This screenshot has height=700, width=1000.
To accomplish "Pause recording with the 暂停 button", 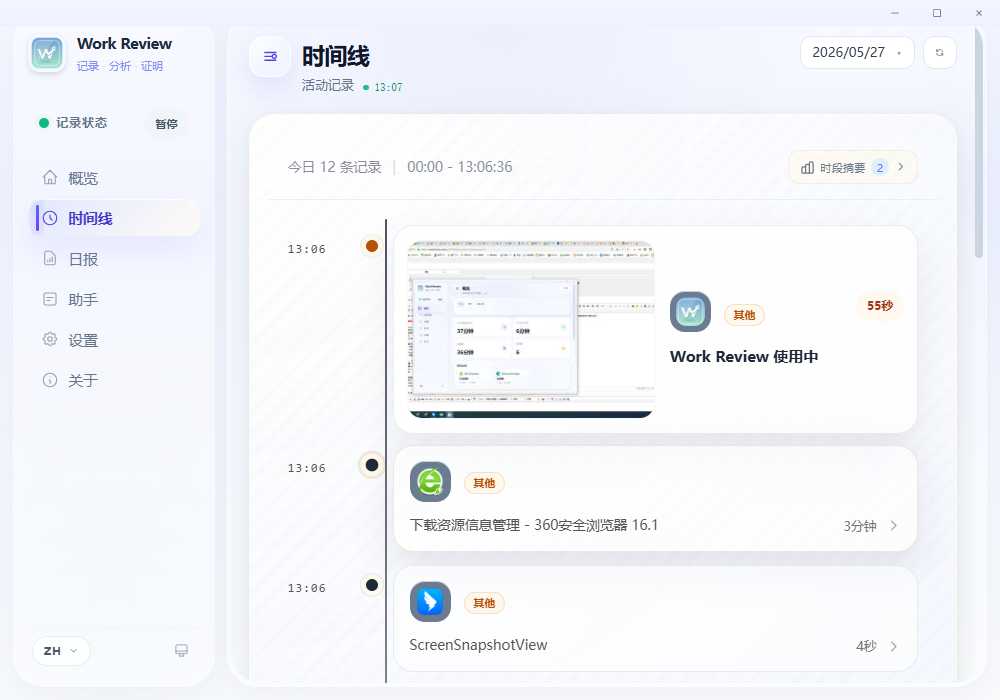I will coord(166,124).
